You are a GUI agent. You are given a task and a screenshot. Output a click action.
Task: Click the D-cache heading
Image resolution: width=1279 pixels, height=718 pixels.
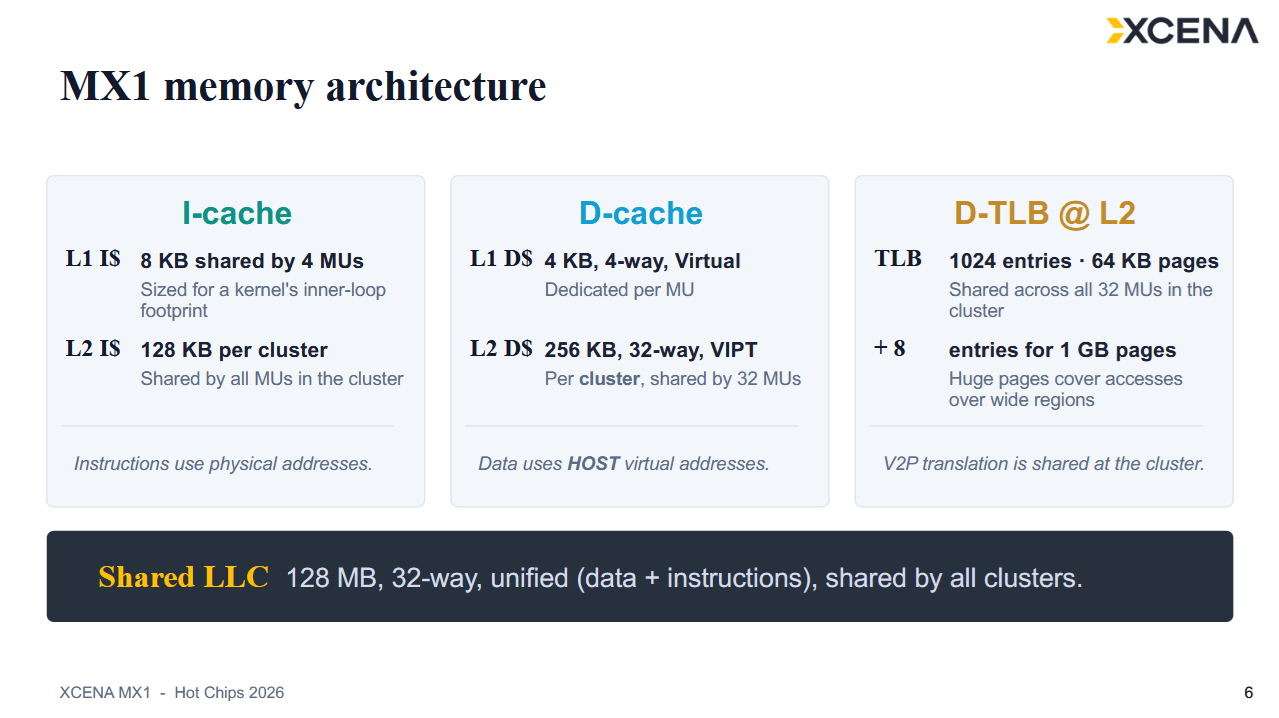pyautogui.click(x=640, y=213)
